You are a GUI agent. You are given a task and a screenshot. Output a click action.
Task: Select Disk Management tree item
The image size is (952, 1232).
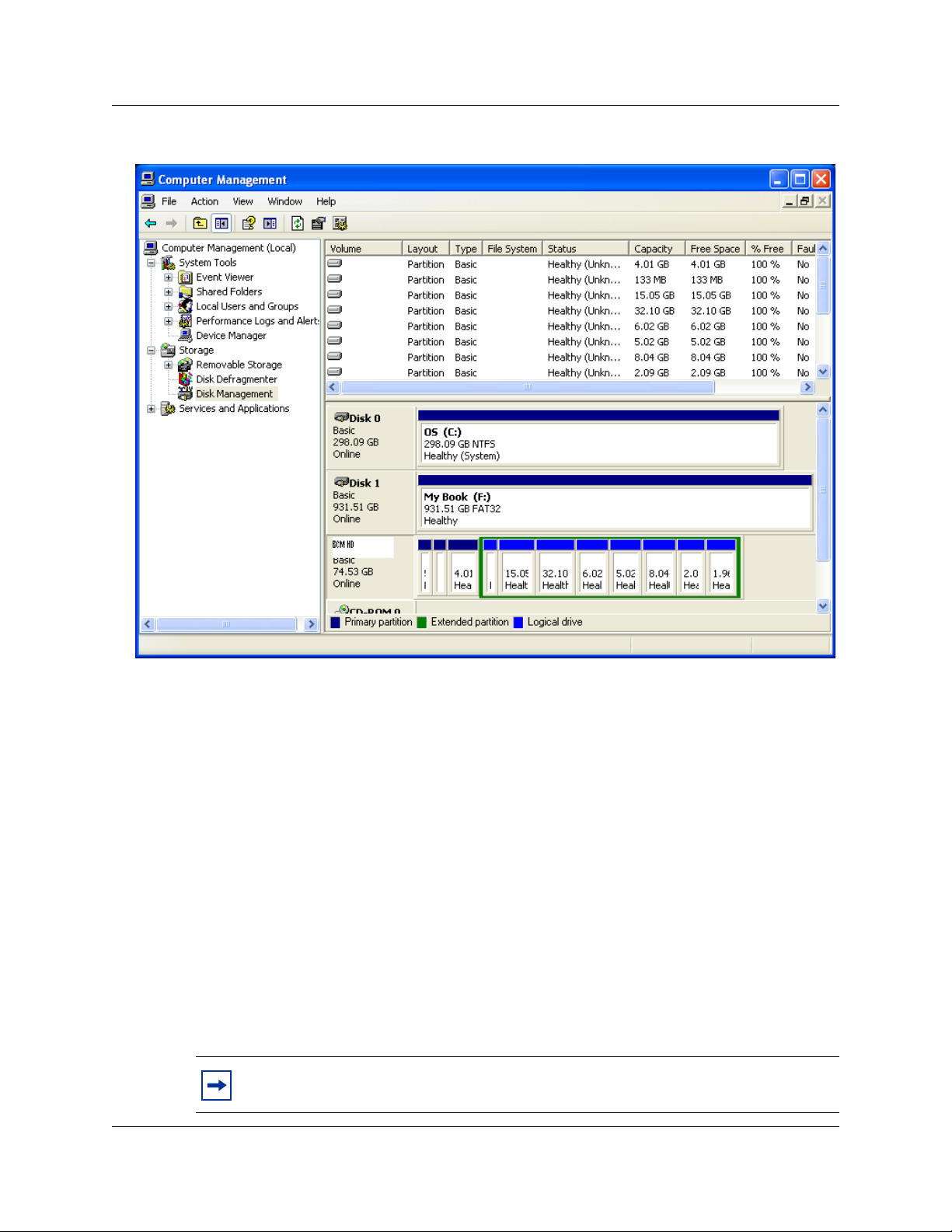tap(234, 394)
